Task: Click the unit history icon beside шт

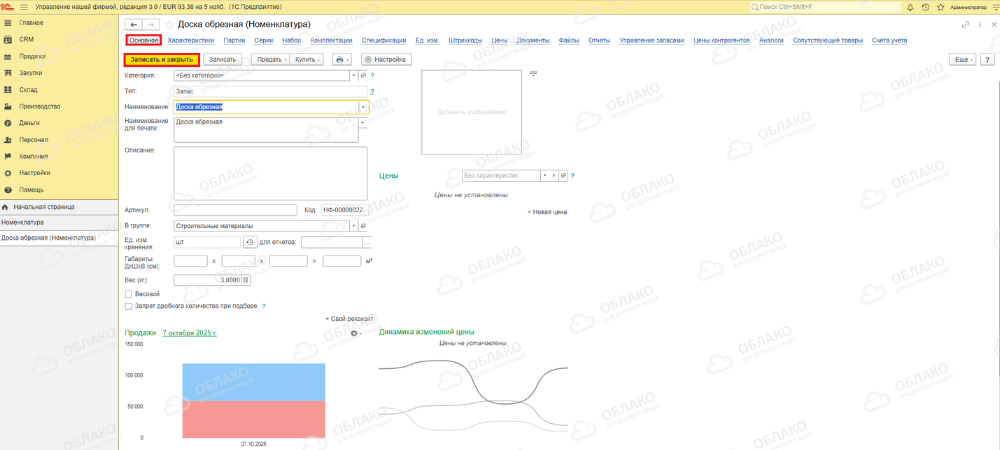Action: pyautogui.click(x=249, y=242)
